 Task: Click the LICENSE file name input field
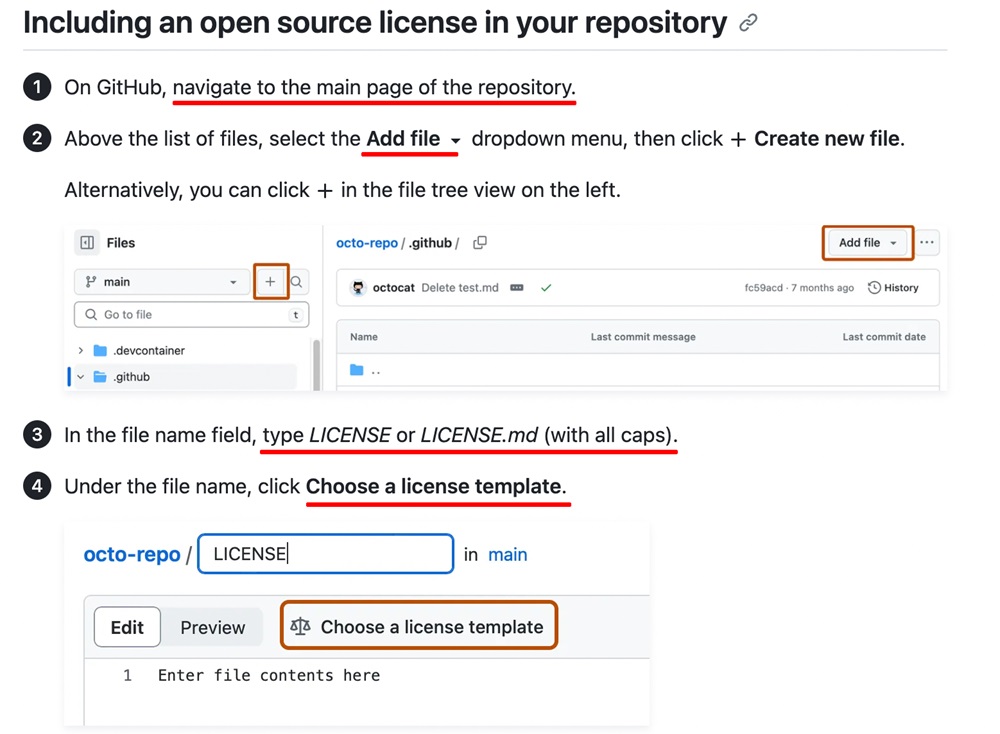point(326,554)
